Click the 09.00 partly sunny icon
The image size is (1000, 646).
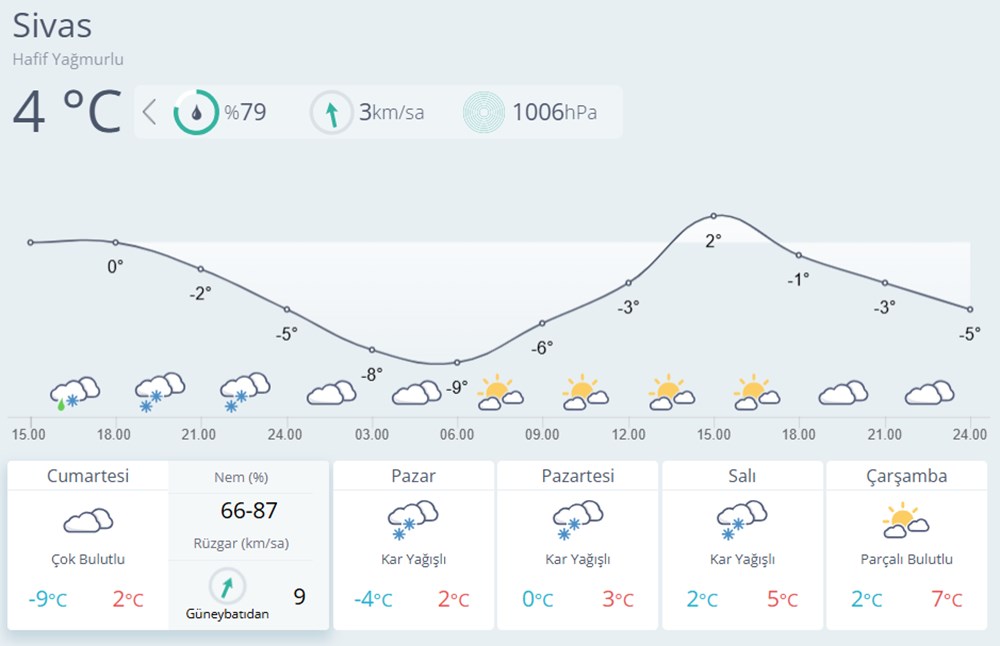coord(586,392)
